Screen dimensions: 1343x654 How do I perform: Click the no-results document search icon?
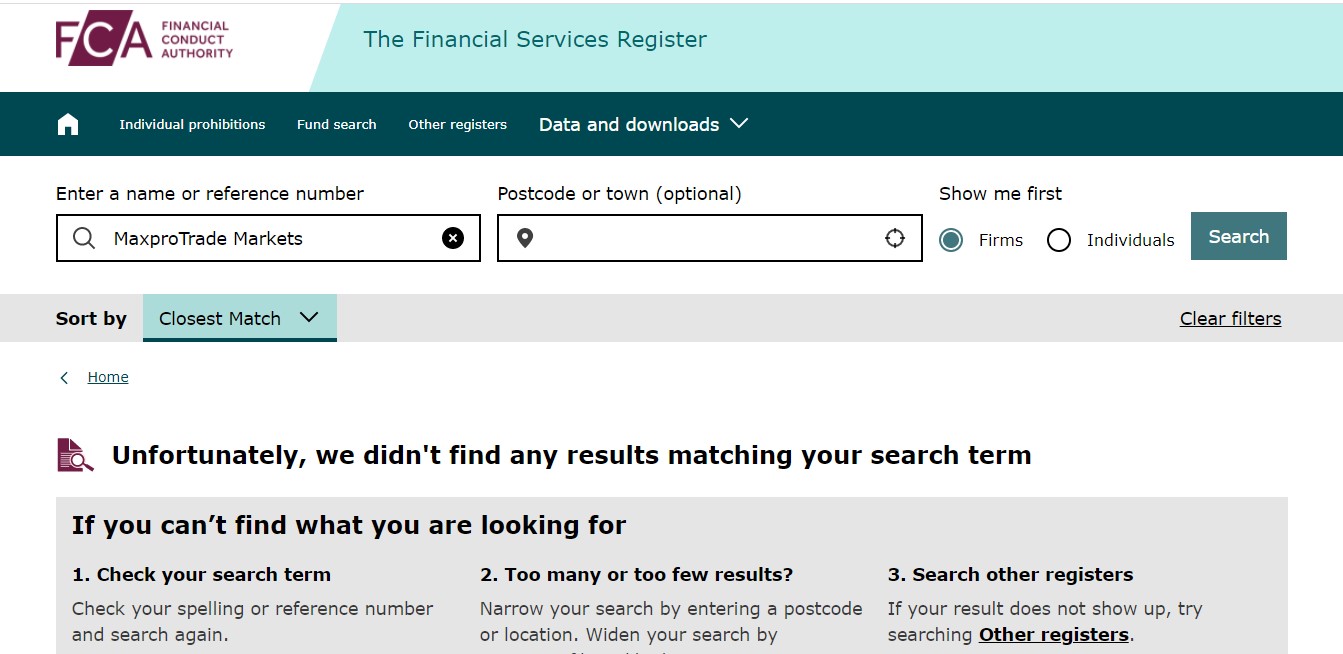pyautogui.click(x=75, y=455)
